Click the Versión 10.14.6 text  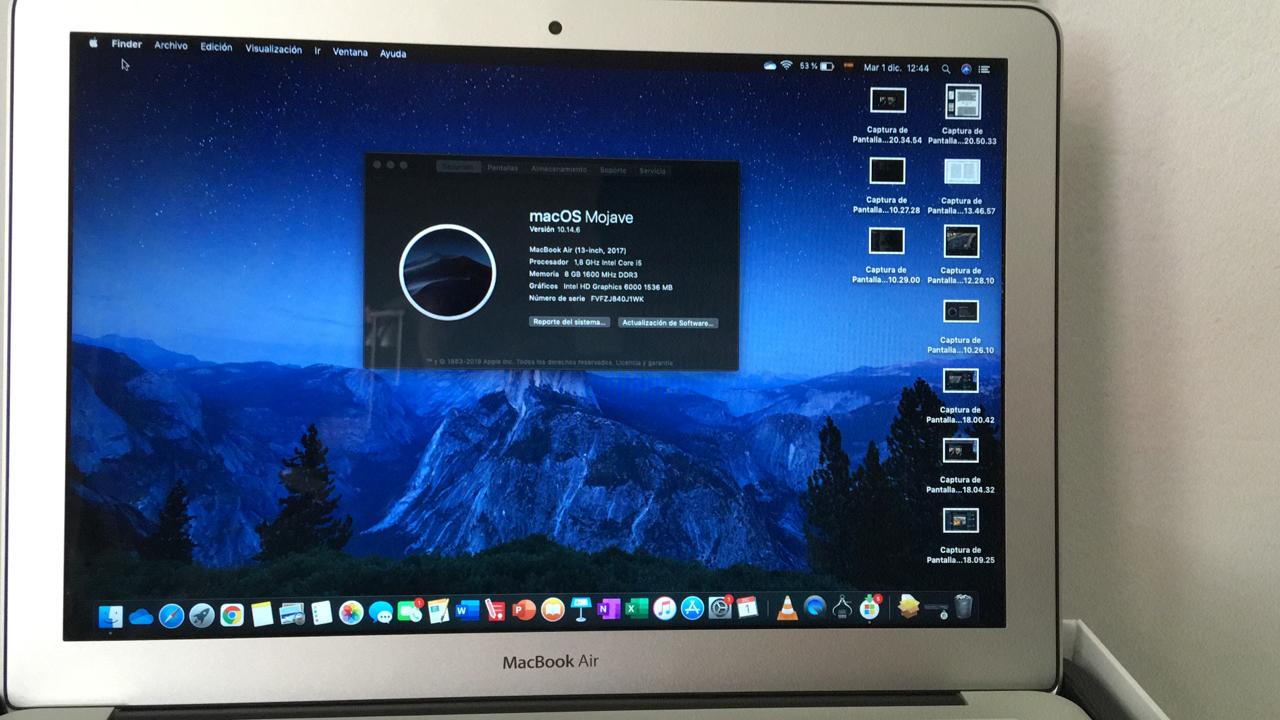(x=554, y=229)
